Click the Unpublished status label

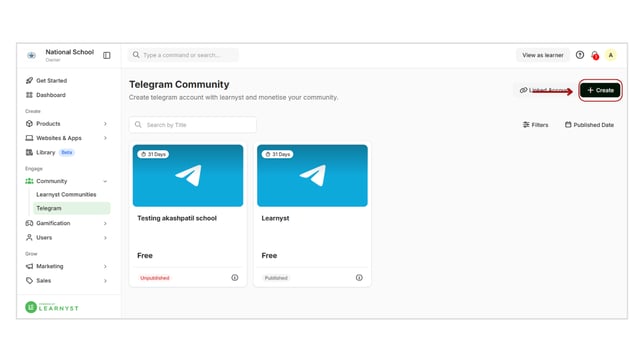pyautogui.click(x=155, y=278)
